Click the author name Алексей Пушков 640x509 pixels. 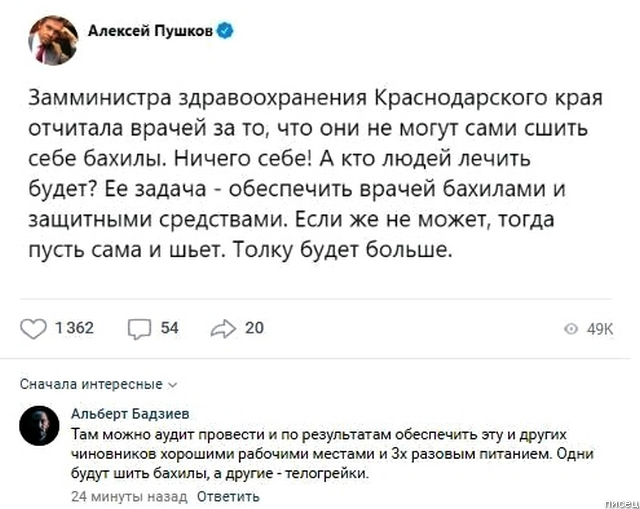point(150,31)
